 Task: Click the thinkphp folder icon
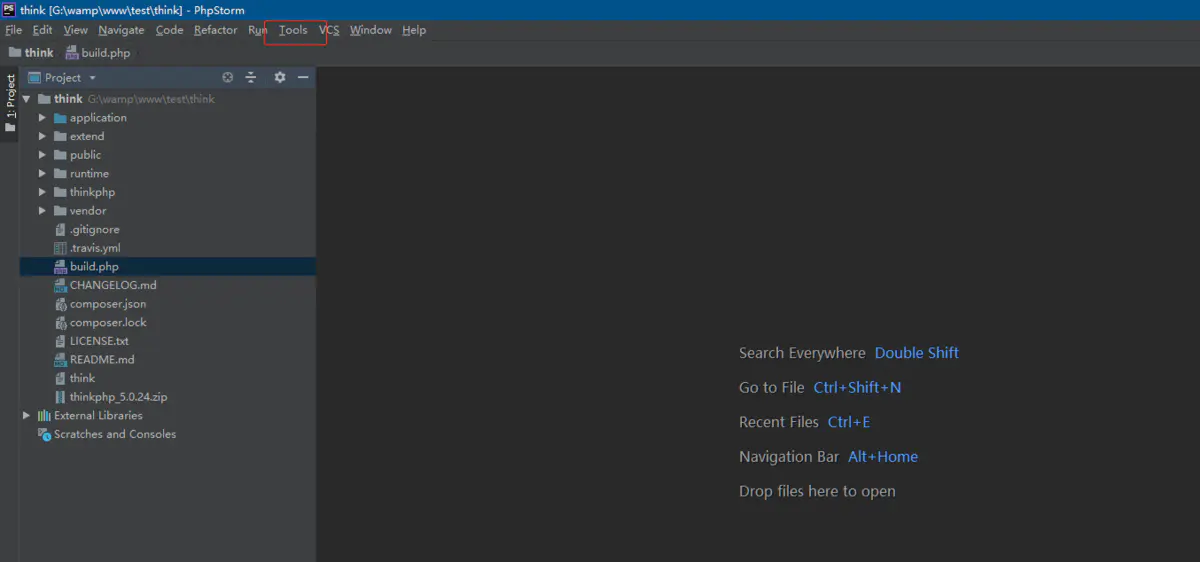click(60, 192)
